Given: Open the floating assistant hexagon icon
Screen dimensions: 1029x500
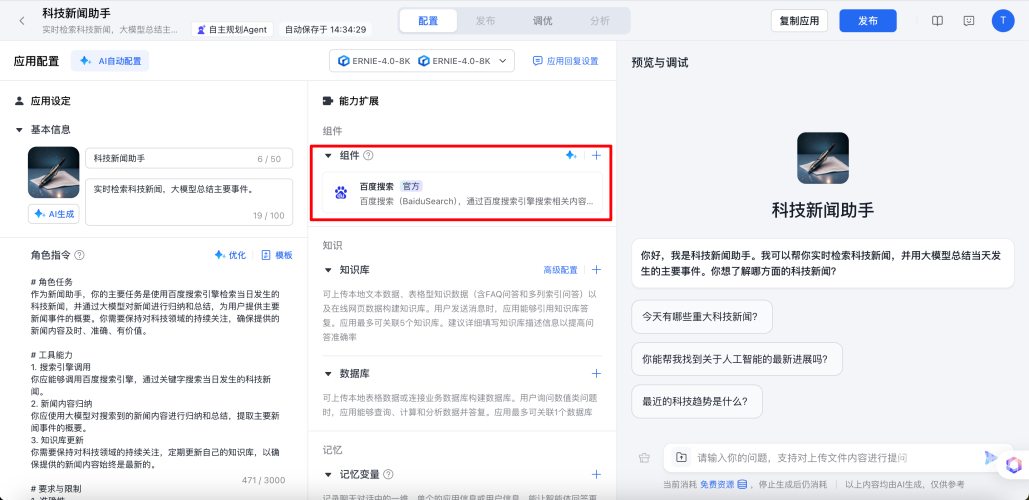Looking at the screenshot, I should coord(1014,466).
